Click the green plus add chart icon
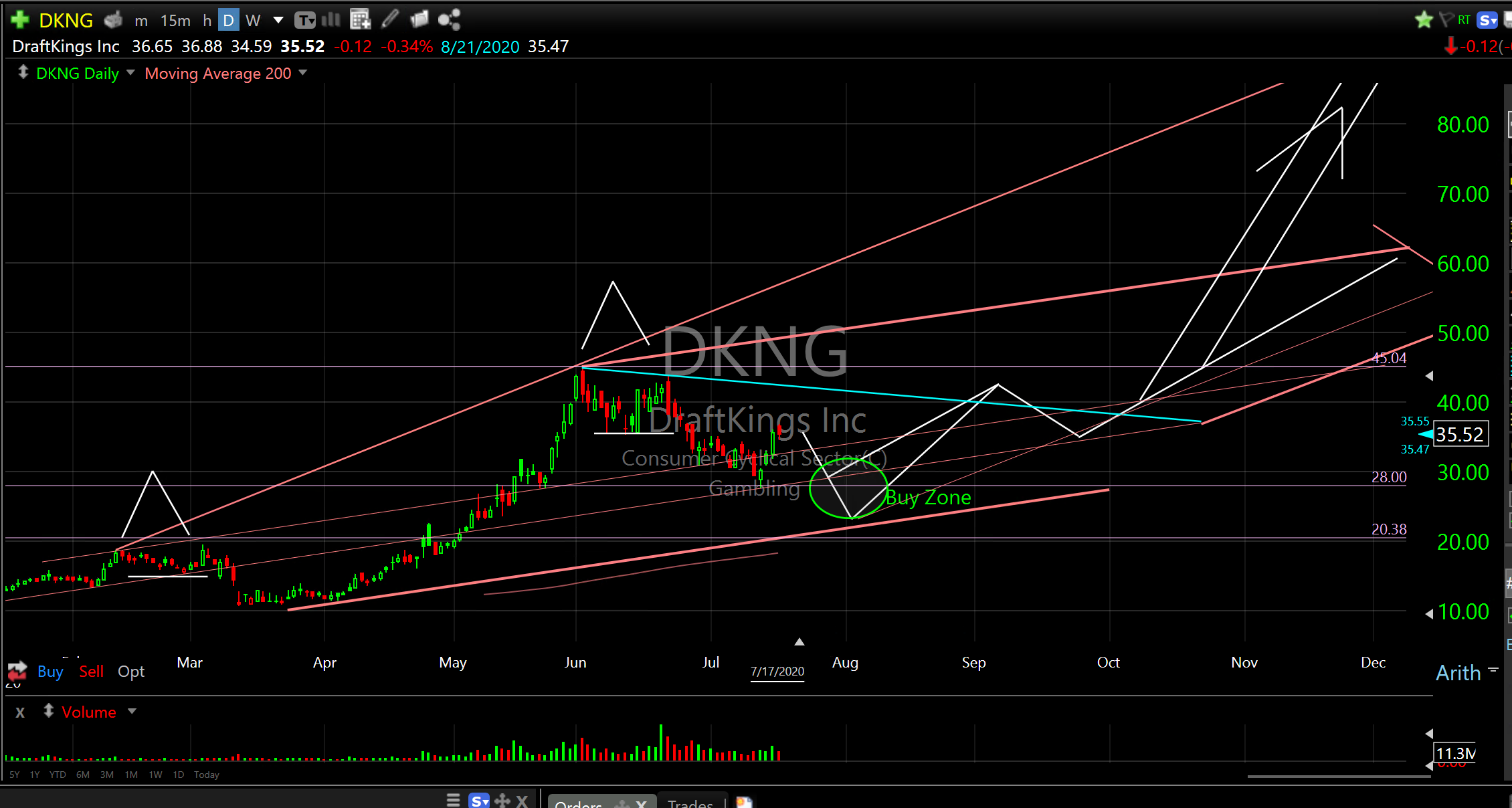Viewport: 1512px width, 808px height. [x=20, y=20]
